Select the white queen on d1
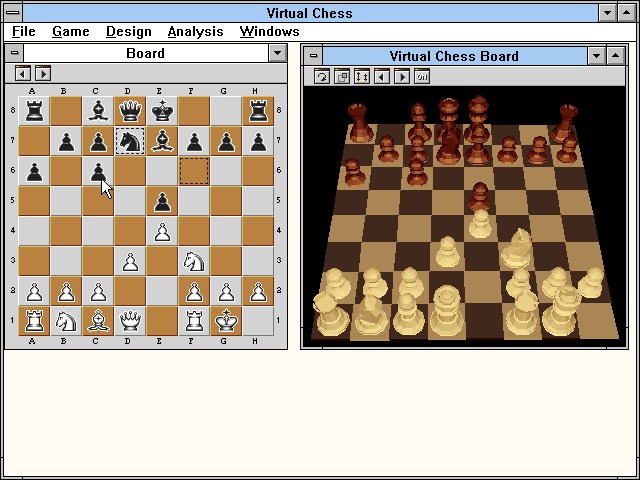The height and width of the screenshot is (480, 640). click(130, 320)
